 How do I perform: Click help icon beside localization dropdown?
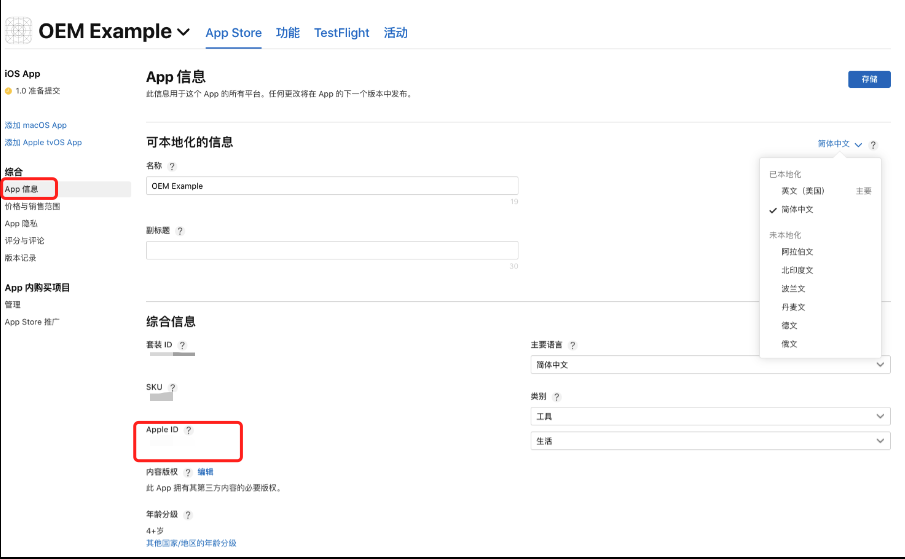[873, 145]
